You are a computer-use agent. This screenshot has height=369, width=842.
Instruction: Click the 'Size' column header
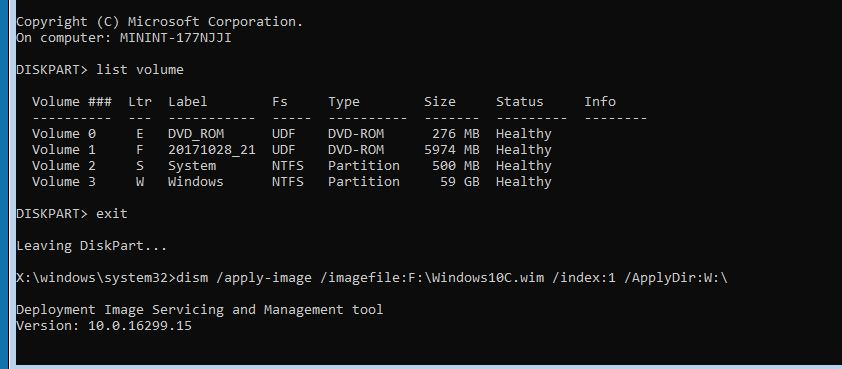coord(440,102)
